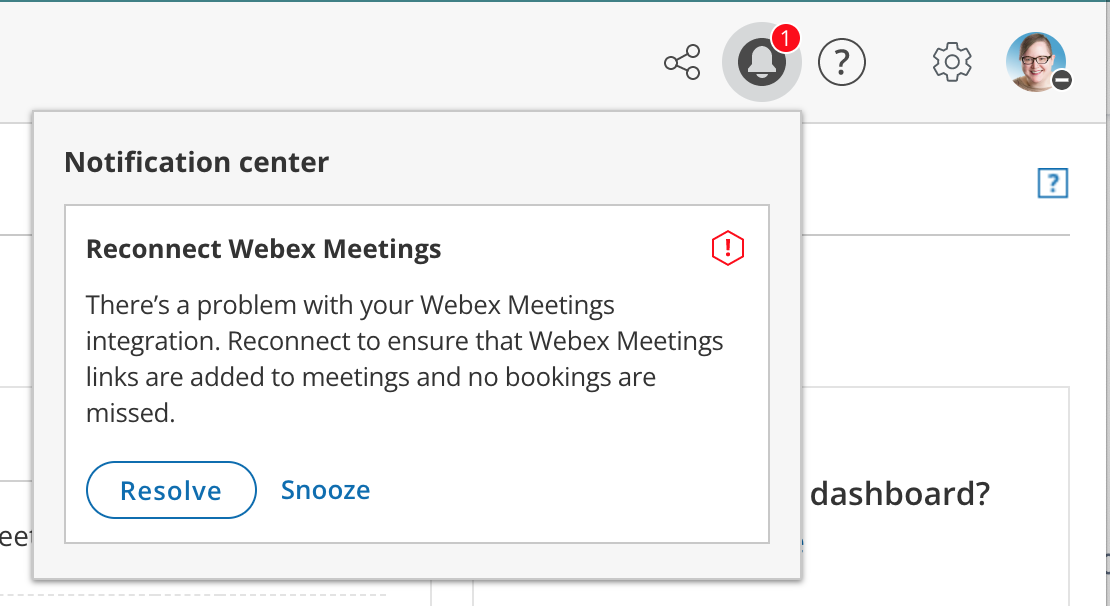The image size is (1110, 606).
Task: Click the do-not-disturb status badge on avatar
Action: 1062,80
